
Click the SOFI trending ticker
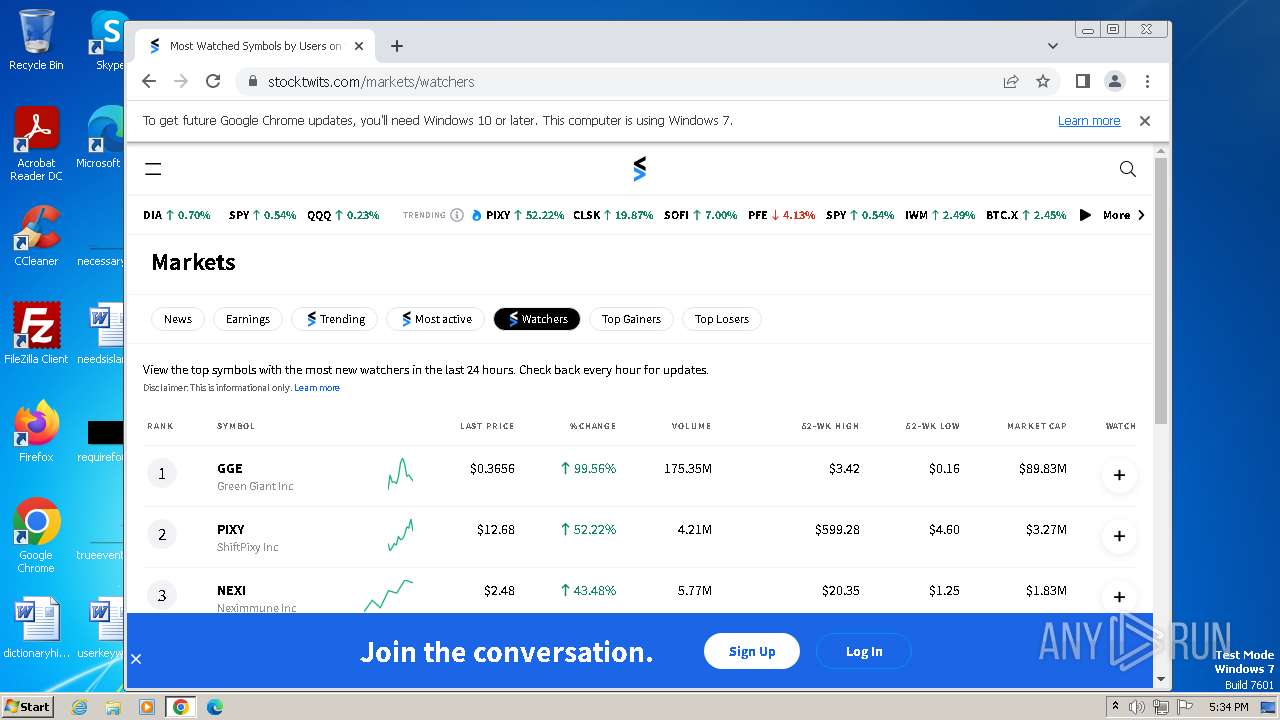[700, 215]
